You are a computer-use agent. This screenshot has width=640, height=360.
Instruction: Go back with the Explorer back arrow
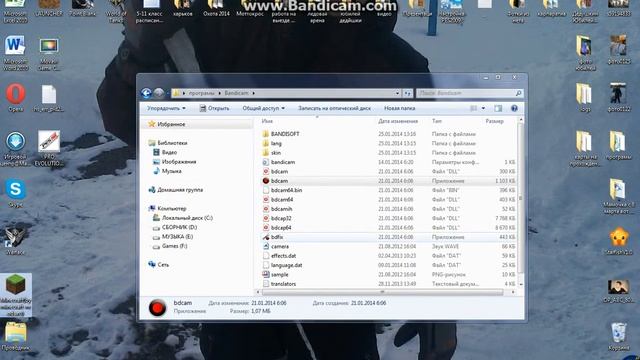point(146,93)
